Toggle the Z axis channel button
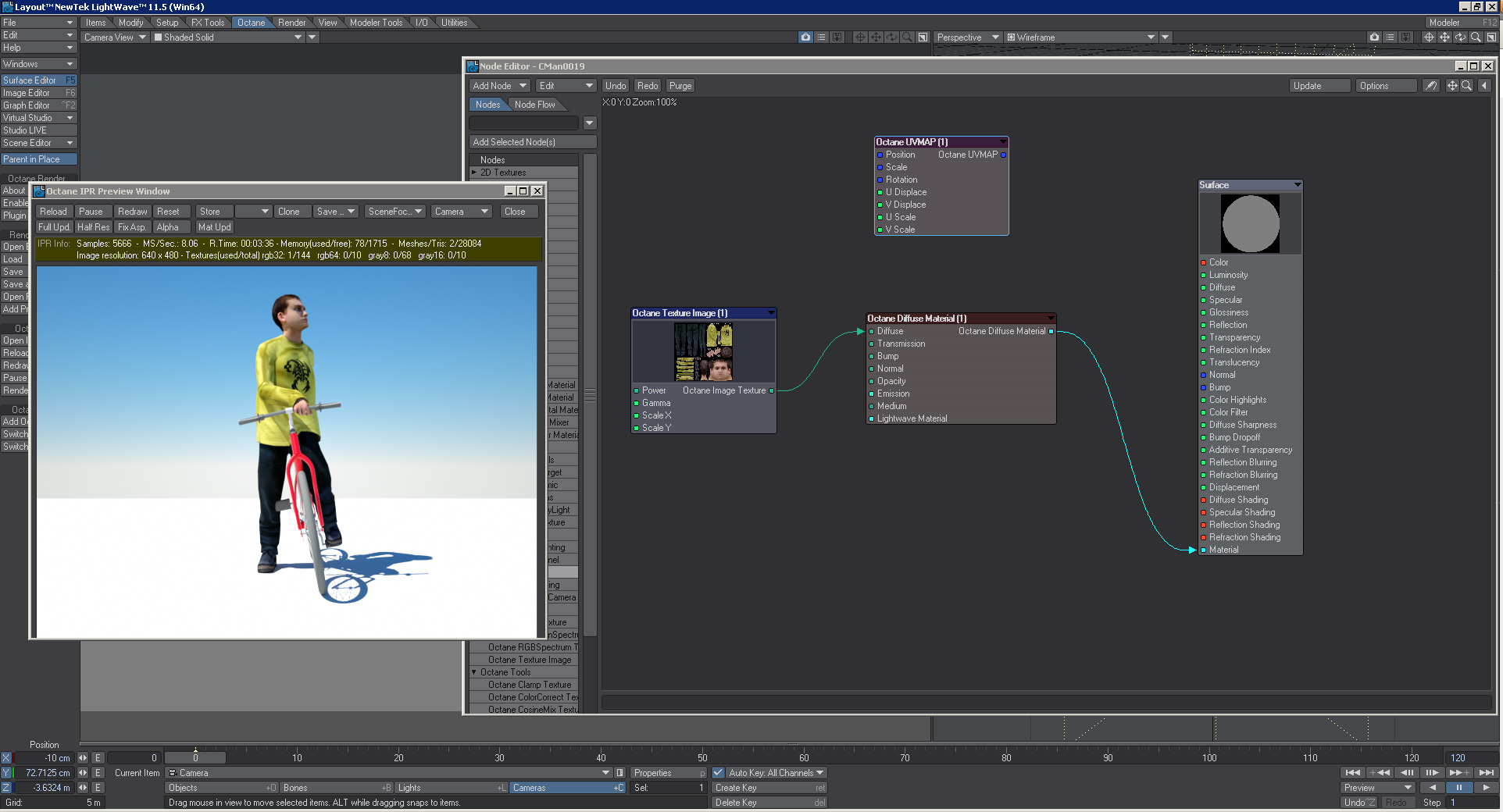 point(6,788)
